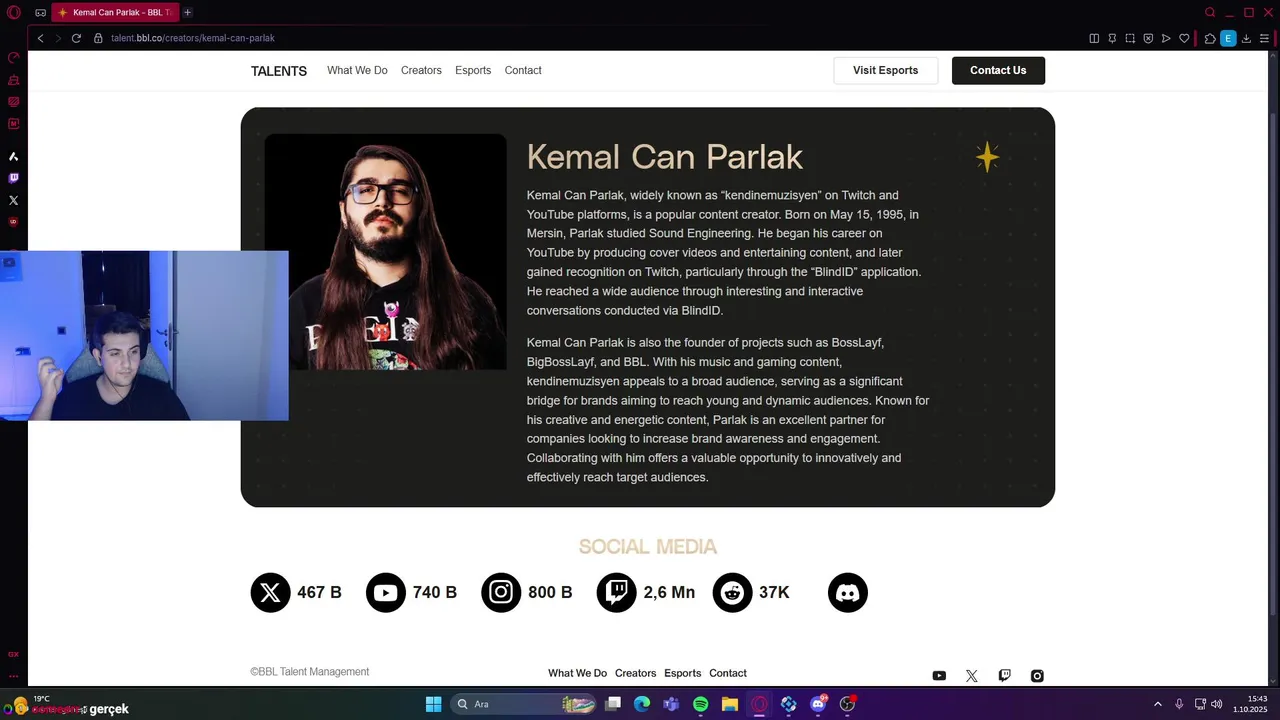Viewport: 1280px width, 720px height.
Task: Click the blue E extension icon
Action: 1228,38
